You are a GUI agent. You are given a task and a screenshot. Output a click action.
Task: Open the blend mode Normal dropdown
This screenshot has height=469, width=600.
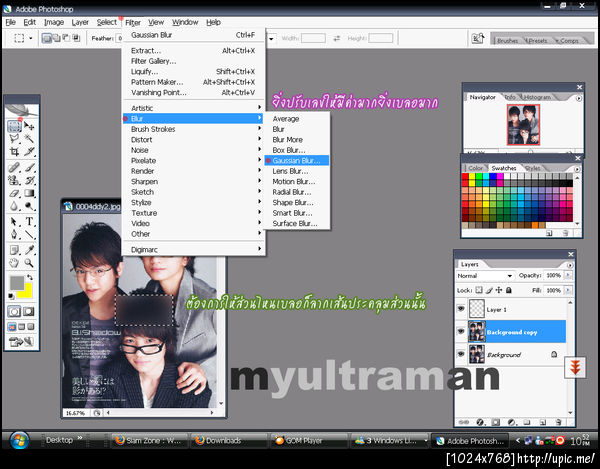tap(485, 275)
